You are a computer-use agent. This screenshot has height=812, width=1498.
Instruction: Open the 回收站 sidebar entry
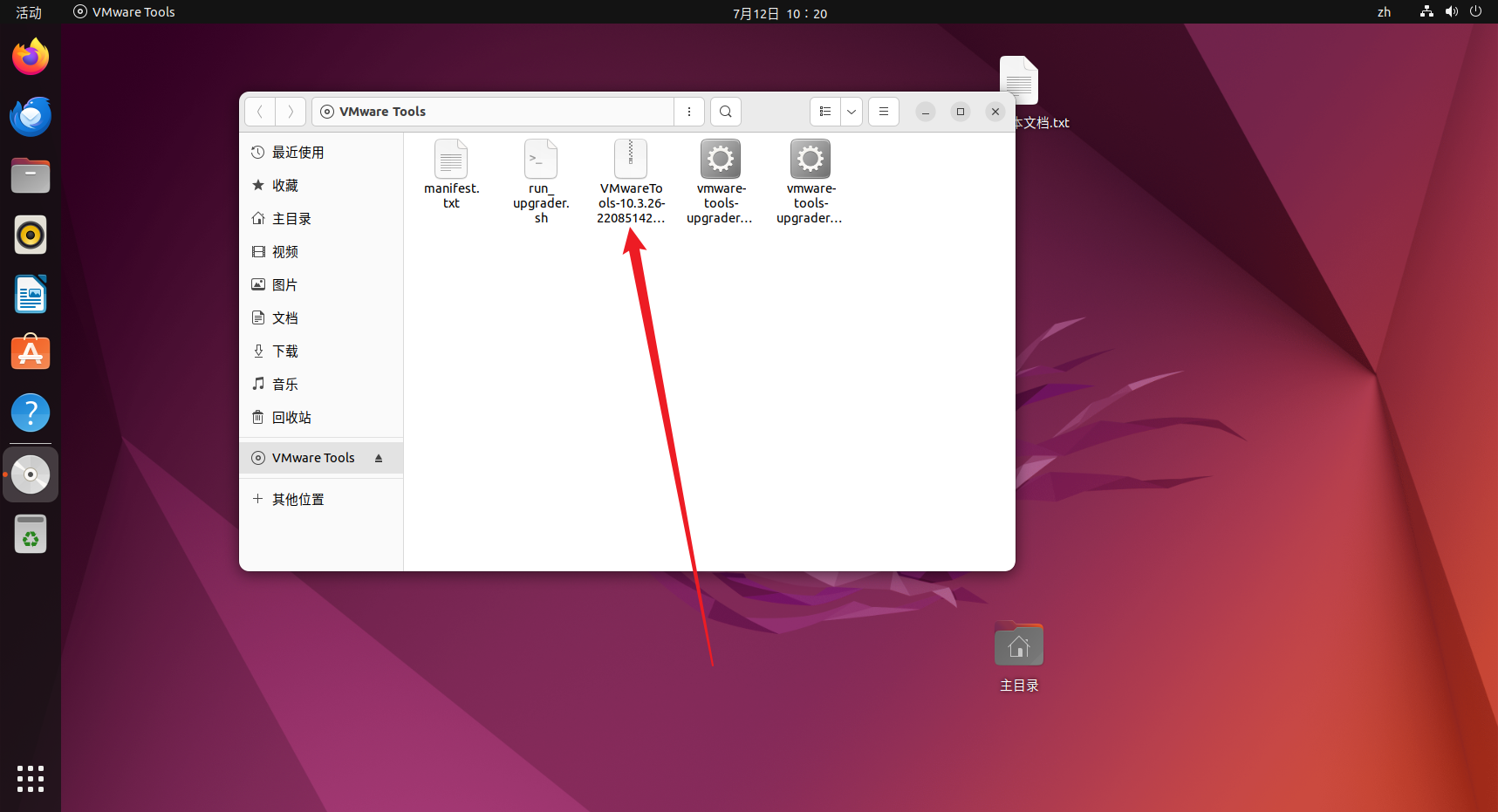(x=291, y=417)
